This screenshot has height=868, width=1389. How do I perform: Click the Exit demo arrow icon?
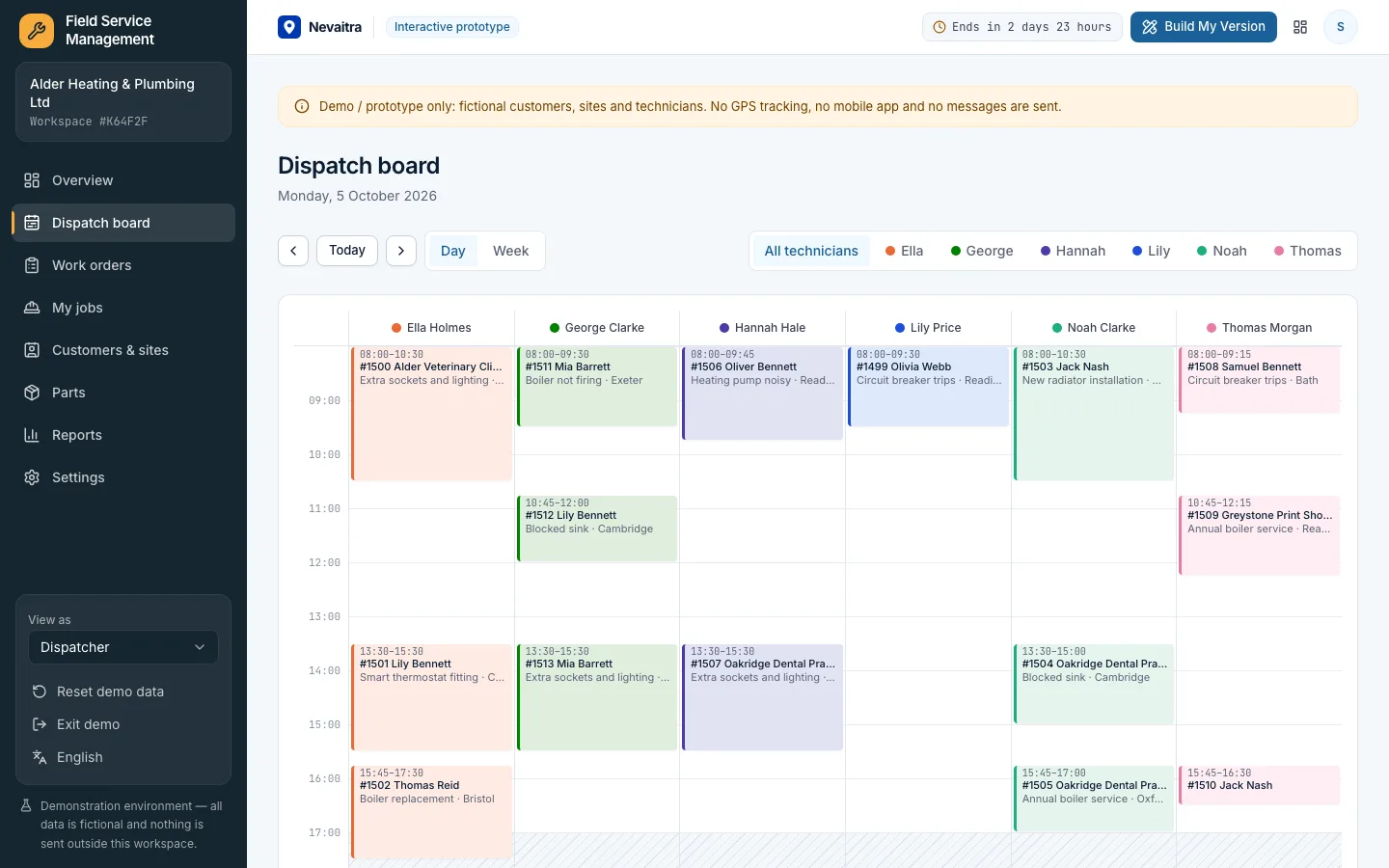point(40,724)
